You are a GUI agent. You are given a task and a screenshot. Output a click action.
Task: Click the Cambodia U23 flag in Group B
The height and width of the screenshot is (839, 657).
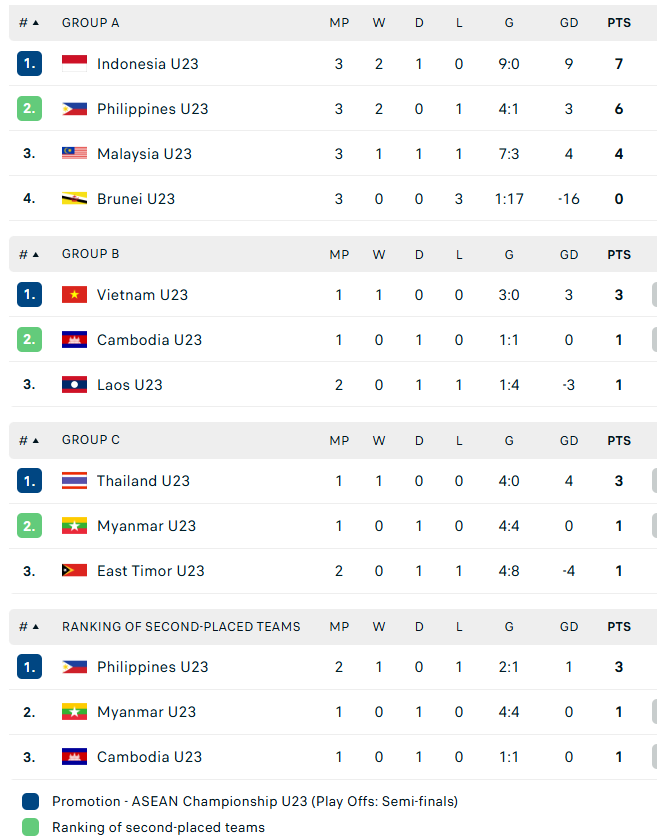coord(74,340)
